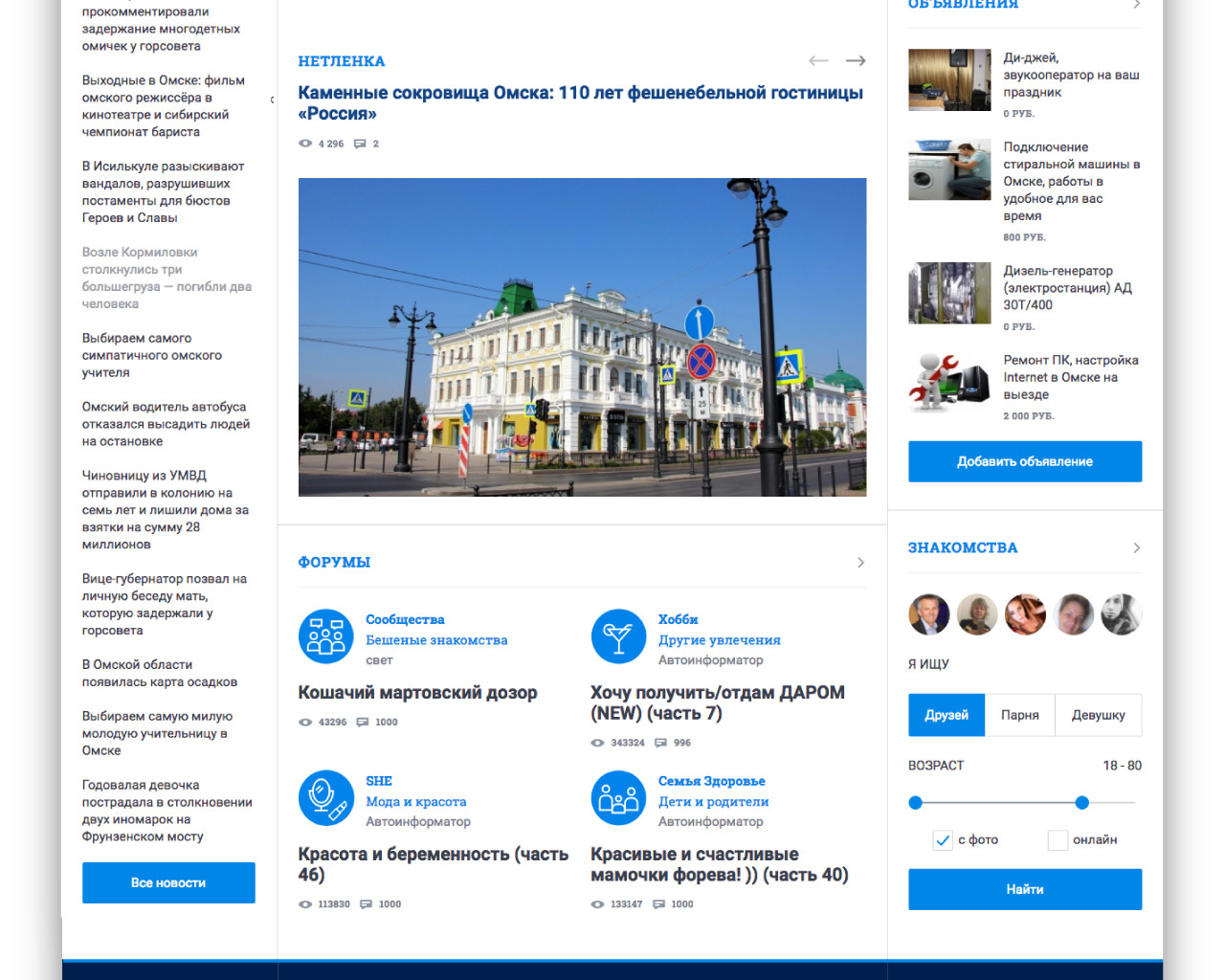The width and height of the screenshot is (1225, 980).
Task: Open the Сообщества forum category icon
Action: click(326, 636)
